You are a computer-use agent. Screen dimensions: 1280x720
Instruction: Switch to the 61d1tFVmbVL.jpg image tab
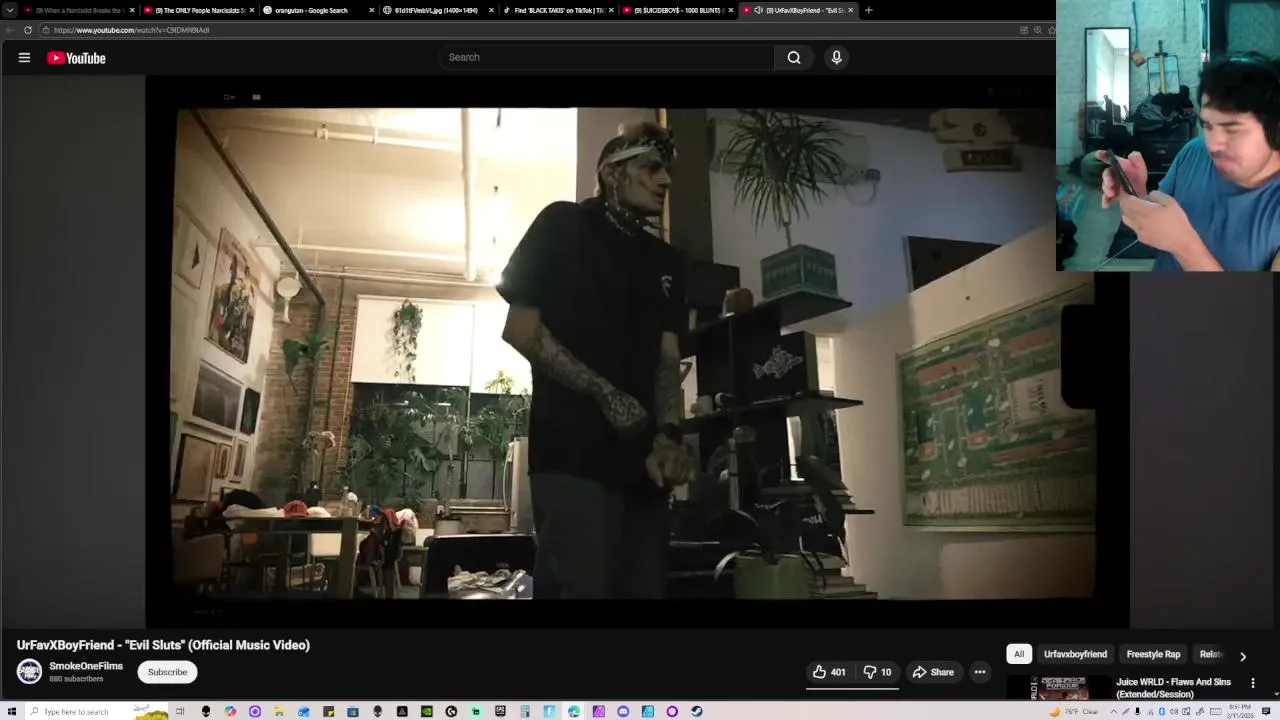click(x=438, y=10)
